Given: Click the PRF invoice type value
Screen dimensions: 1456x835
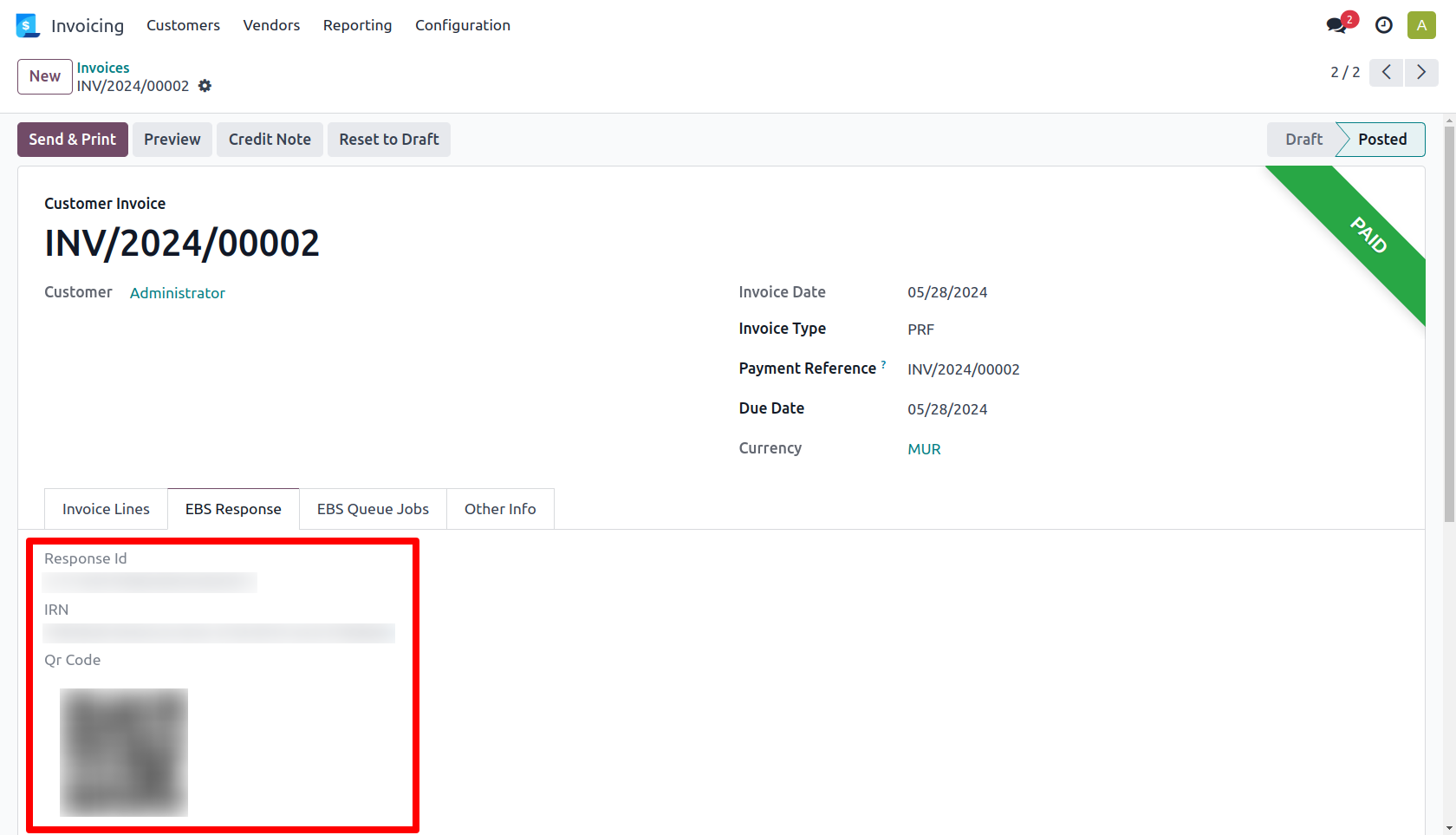Looking at the screenshot, I should [920, 329].
